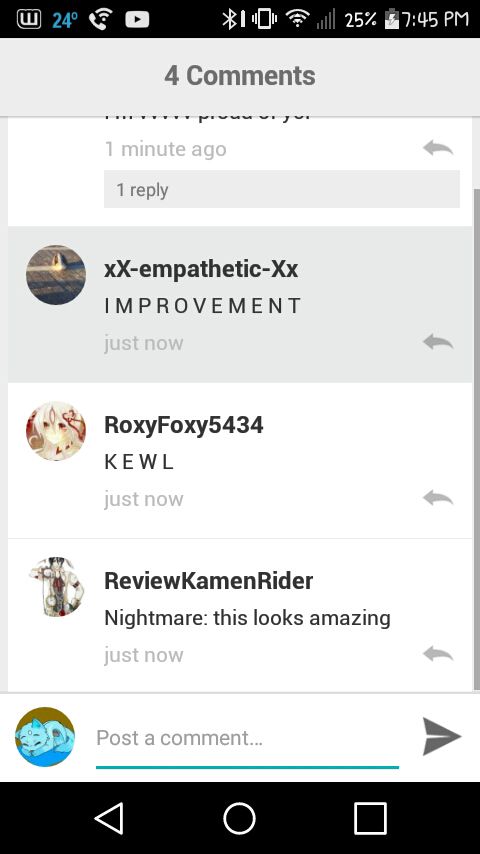Expand the '1 reply' thread
Image resolution: width=480 pixels, height=854 pixels.
pos(282,189)
